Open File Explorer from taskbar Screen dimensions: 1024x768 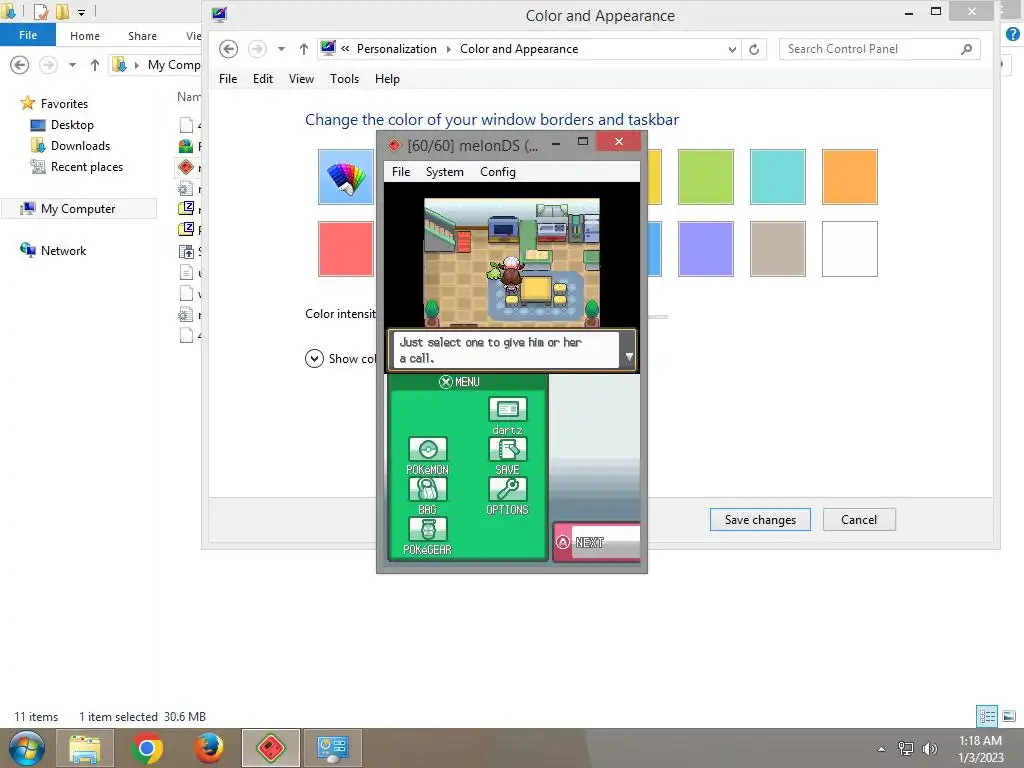(x=85, y=748)
